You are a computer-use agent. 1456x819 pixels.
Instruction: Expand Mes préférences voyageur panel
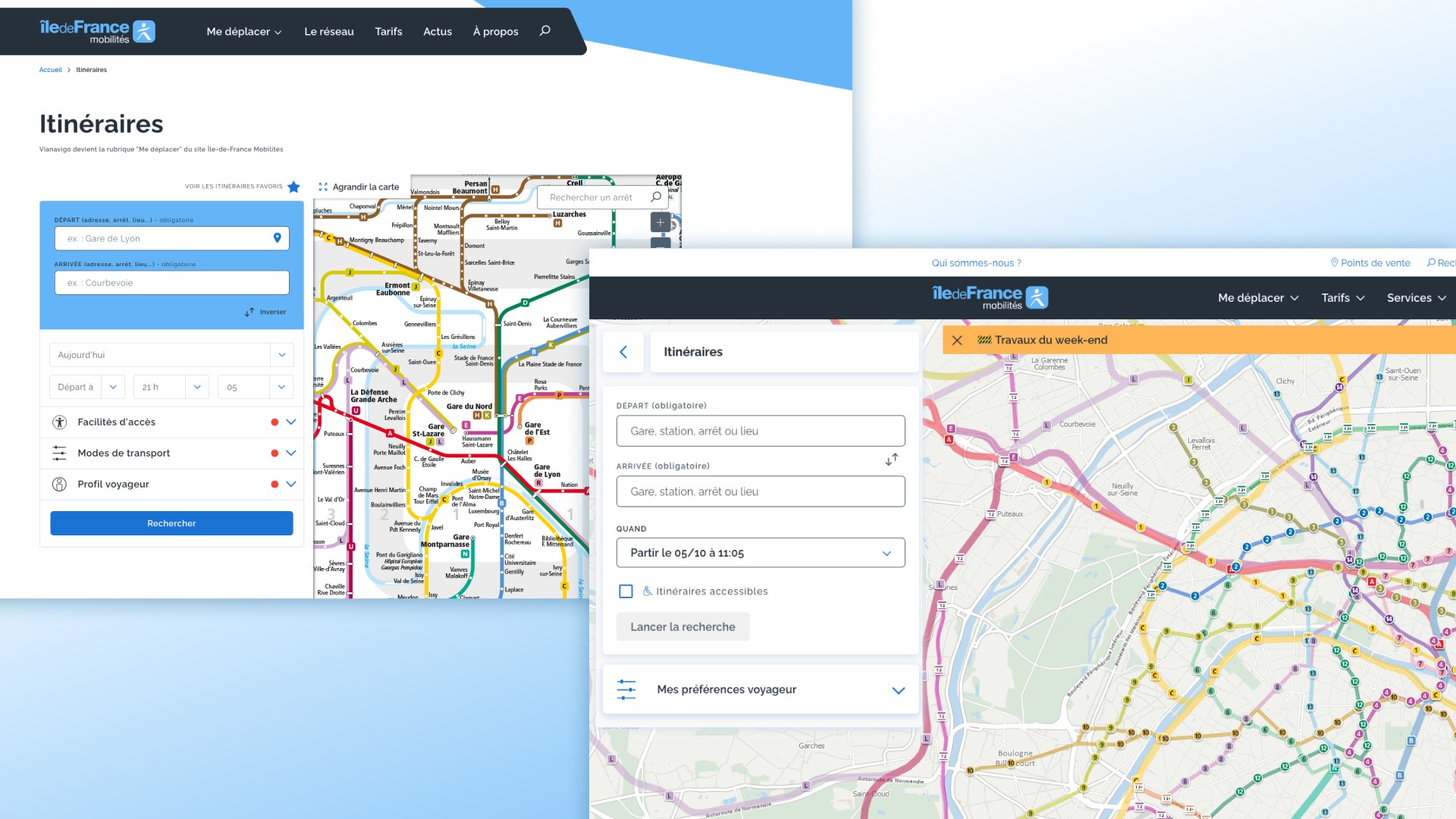click(x=898, y=690)
